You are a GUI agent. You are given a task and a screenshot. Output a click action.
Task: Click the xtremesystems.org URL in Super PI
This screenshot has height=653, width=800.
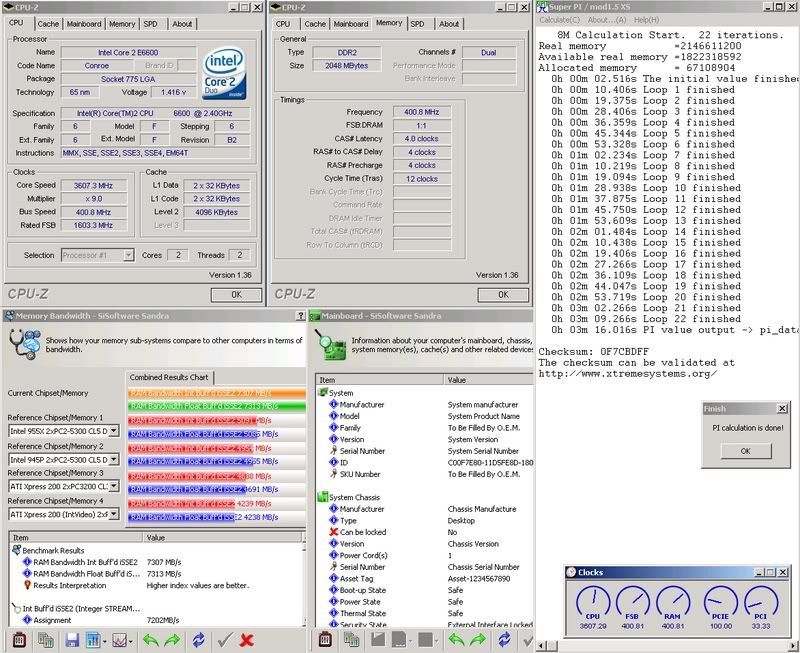628,374
